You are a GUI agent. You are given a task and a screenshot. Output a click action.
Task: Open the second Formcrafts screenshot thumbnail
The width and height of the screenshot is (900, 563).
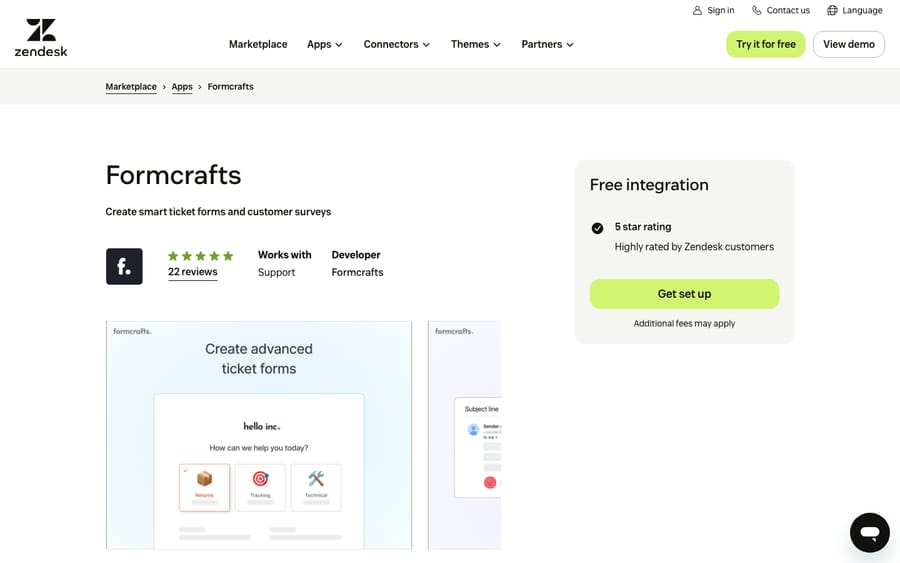pyautogui.click(x=464, y=435)
